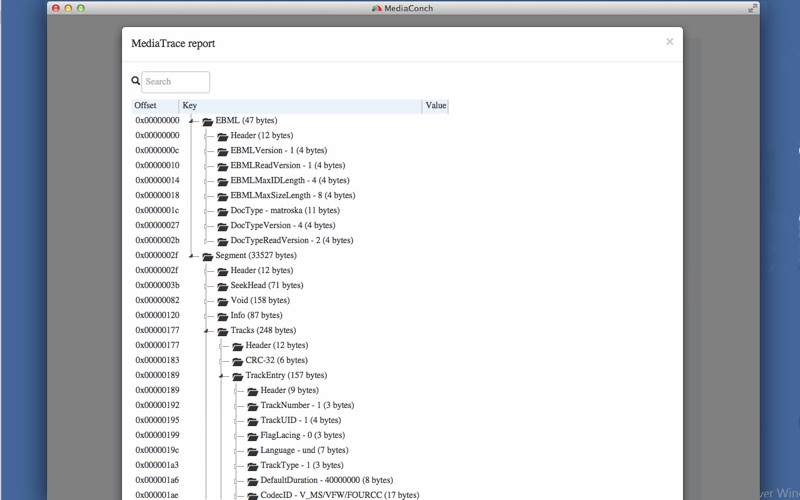Click the offset value 0x00000120

pyautogui.click(x=157, y=315)
